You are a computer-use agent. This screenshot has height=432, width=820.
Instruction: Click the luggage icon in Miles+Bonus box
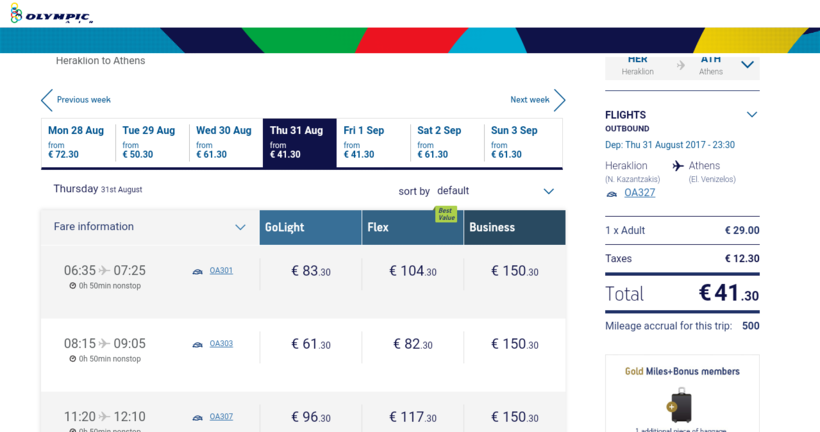pos(680,405)
